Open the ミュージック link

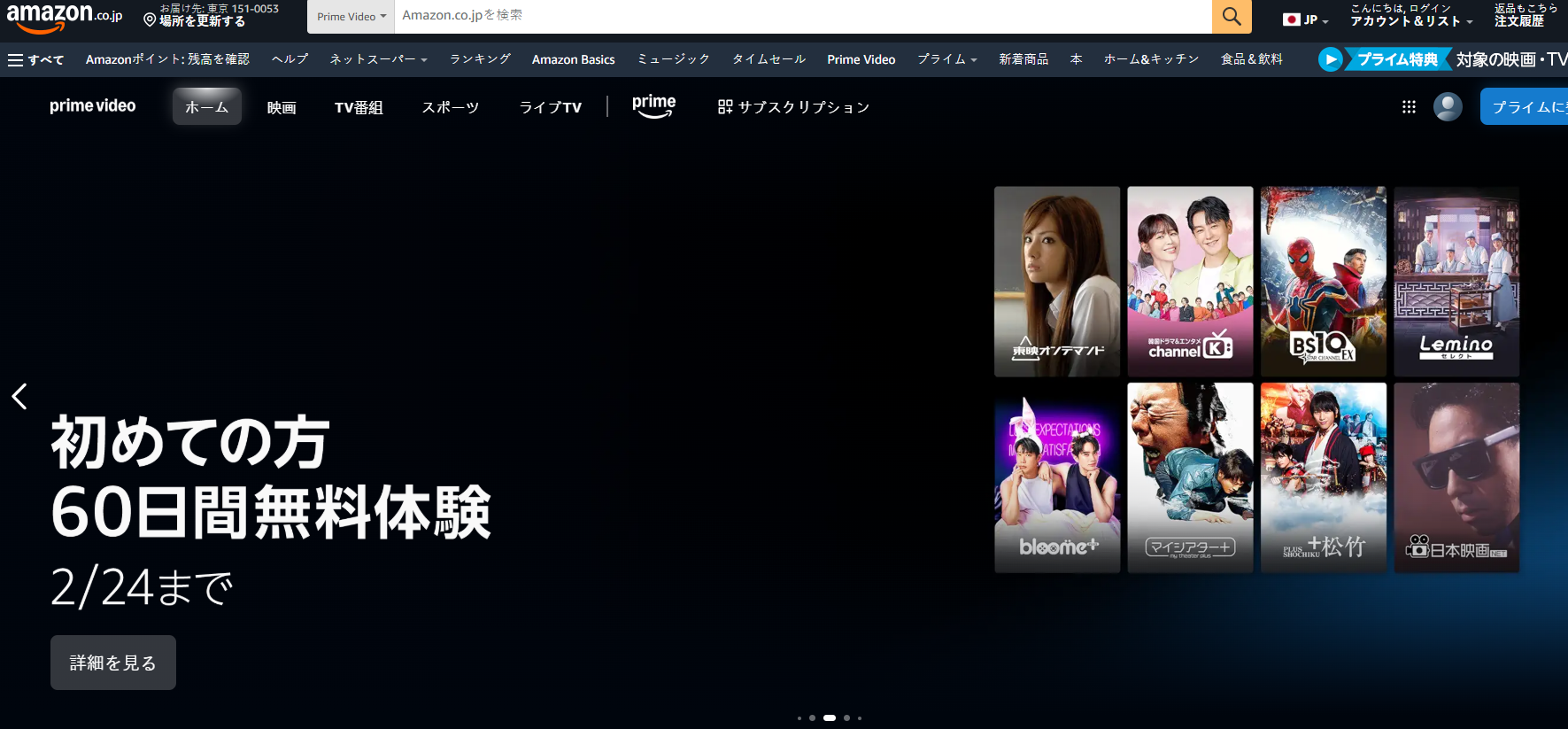pyautogui.click(x=674, y=59)
